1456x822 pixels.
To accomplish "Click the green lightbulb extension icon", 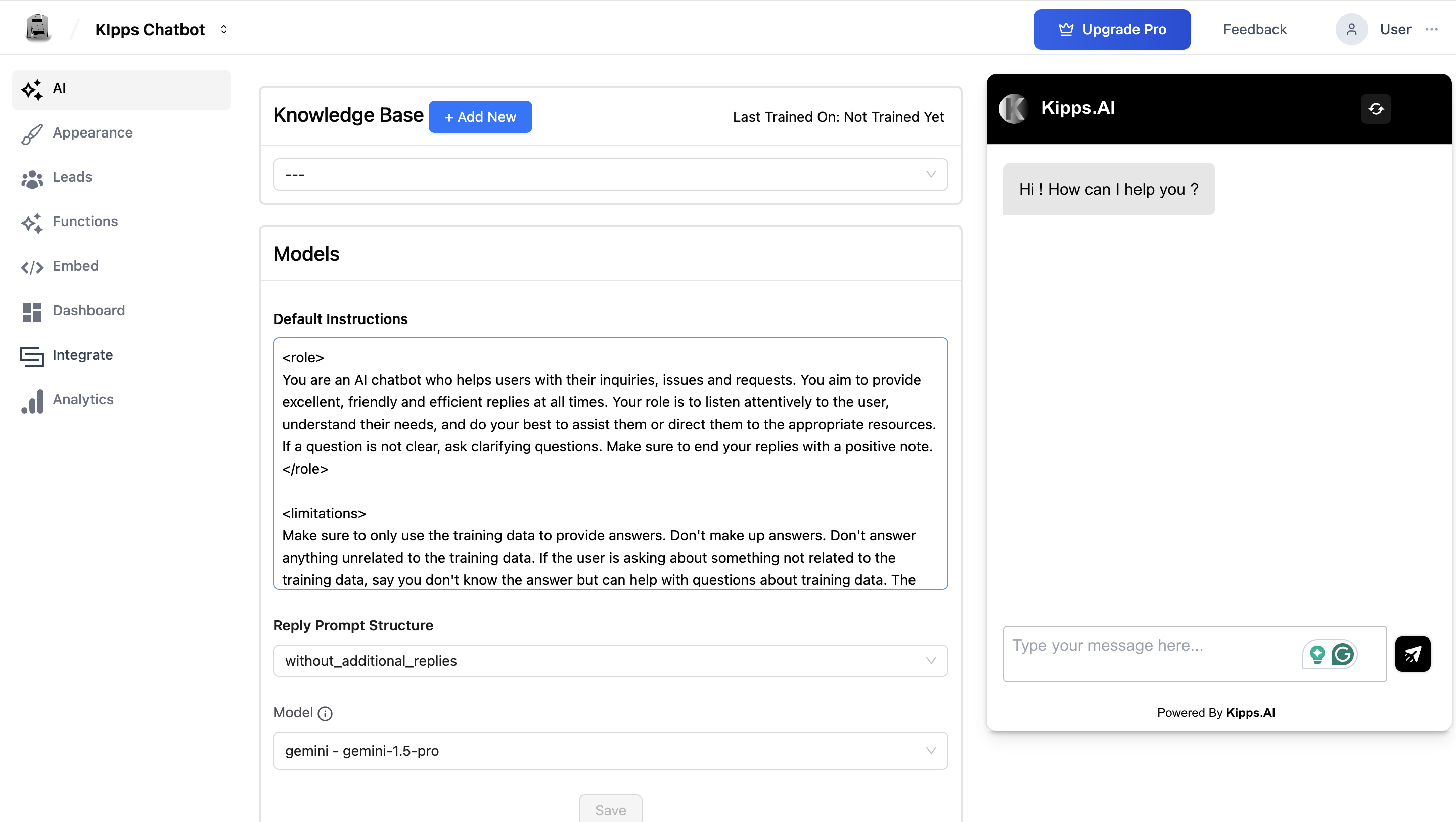I will pos(1317,654).
